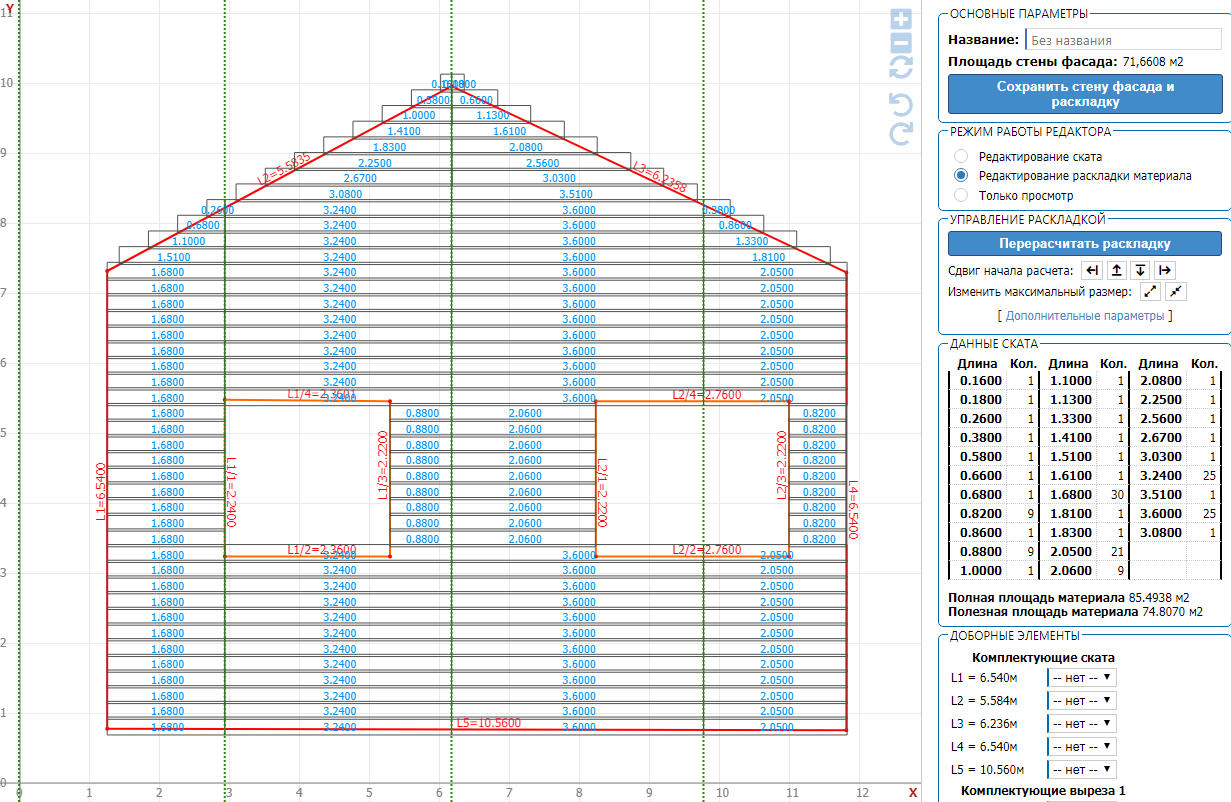Click length 3.6000 in data table
Screen dimensions: 1231x802
pos(1159,513)
